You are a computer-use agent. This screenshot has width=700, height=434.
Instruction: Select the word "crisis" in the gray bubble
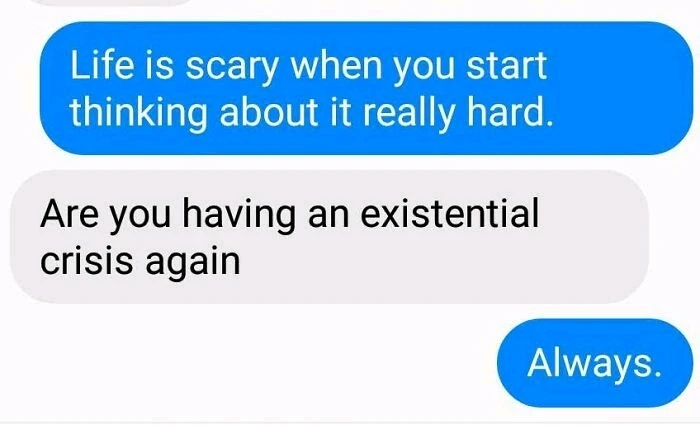click(x=87, y=260)
